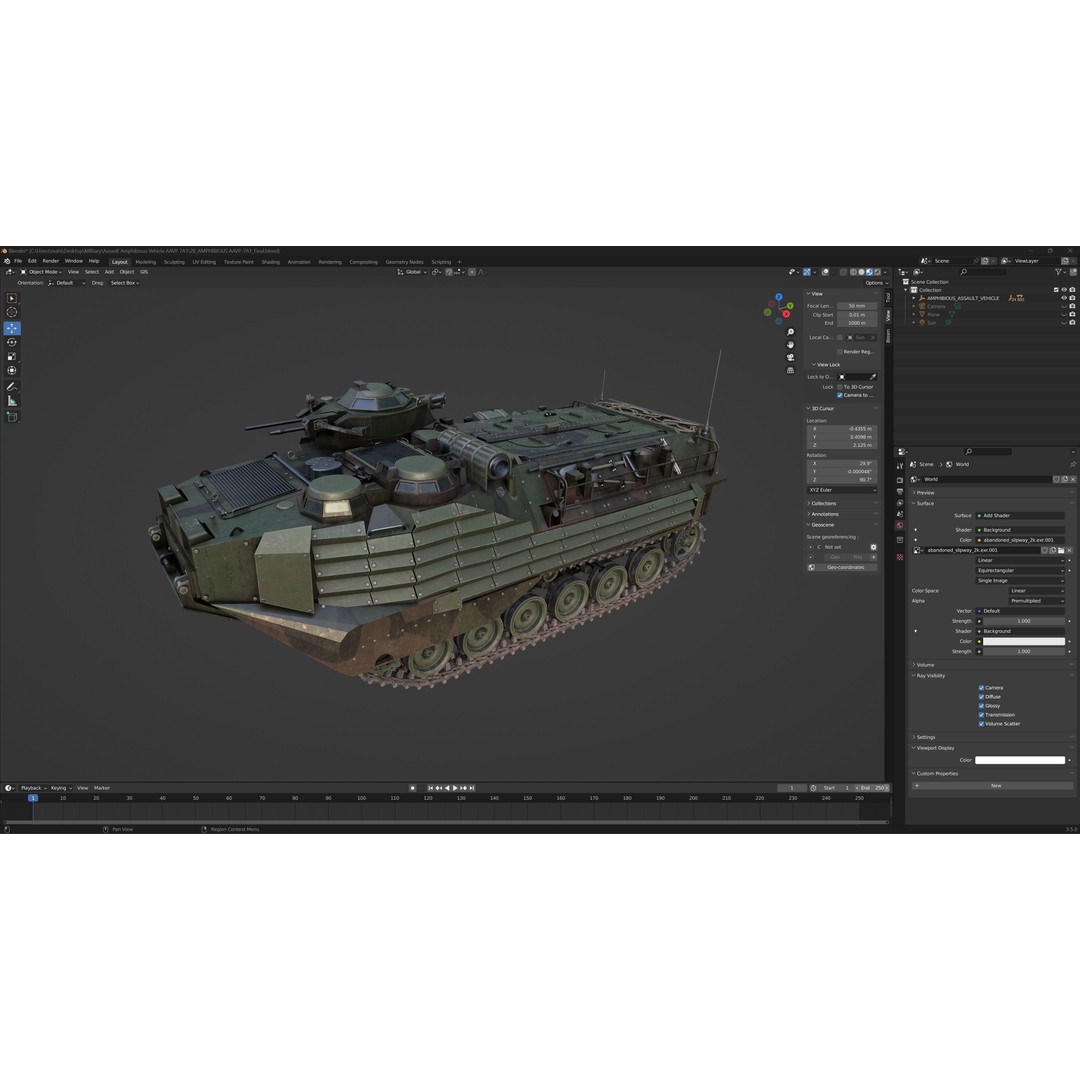Open the Global transform orientation dropdown
This screenshot has height=1080, width=1080.
pyautogui.click(x=413, y=272)
